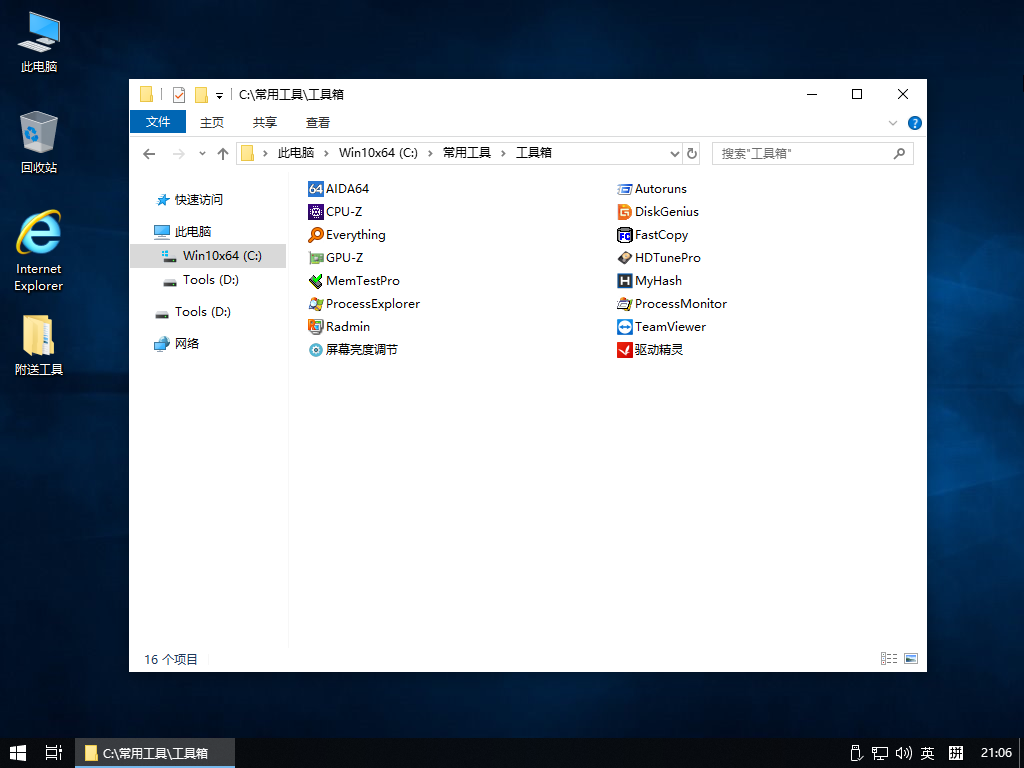
Task: Open the address bar history dropdown
Action: [x=675, y=153]
